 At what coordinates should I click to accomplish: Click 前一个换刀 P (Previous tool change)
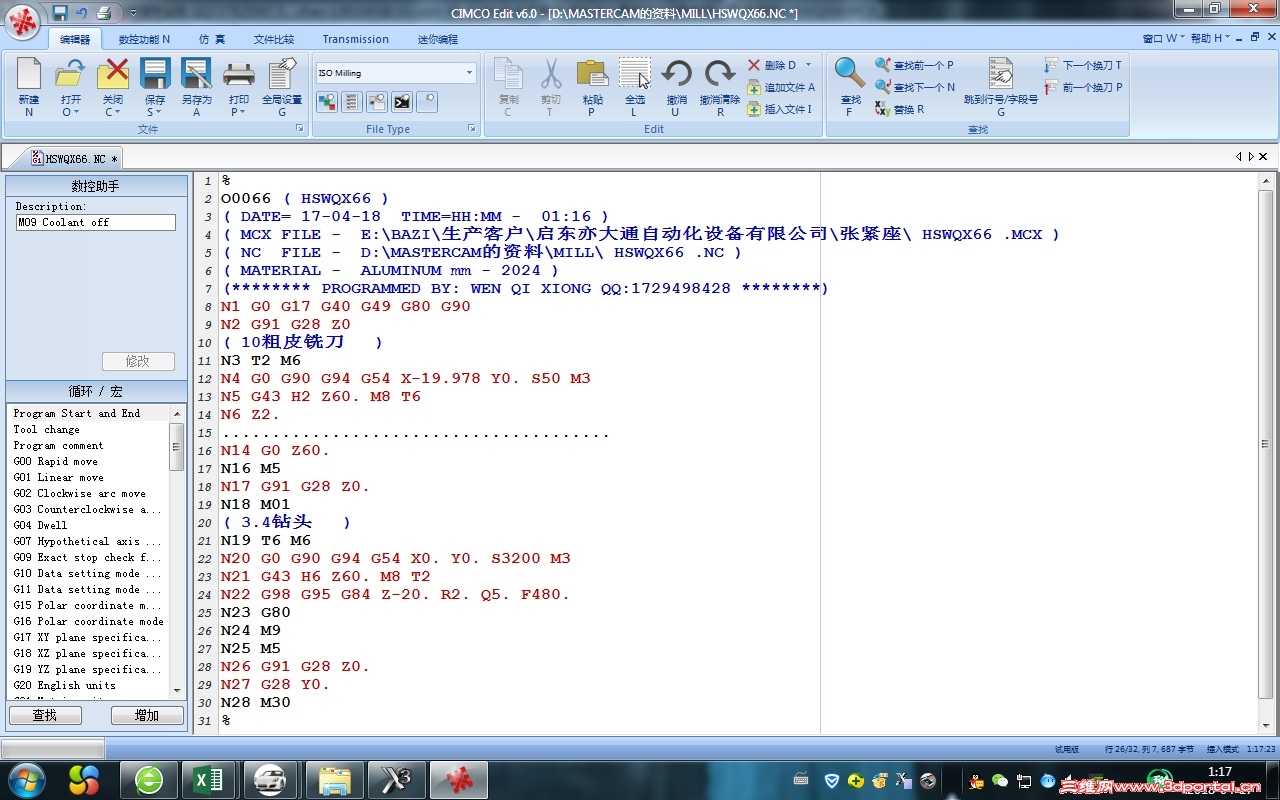[x=1083, y=87]
